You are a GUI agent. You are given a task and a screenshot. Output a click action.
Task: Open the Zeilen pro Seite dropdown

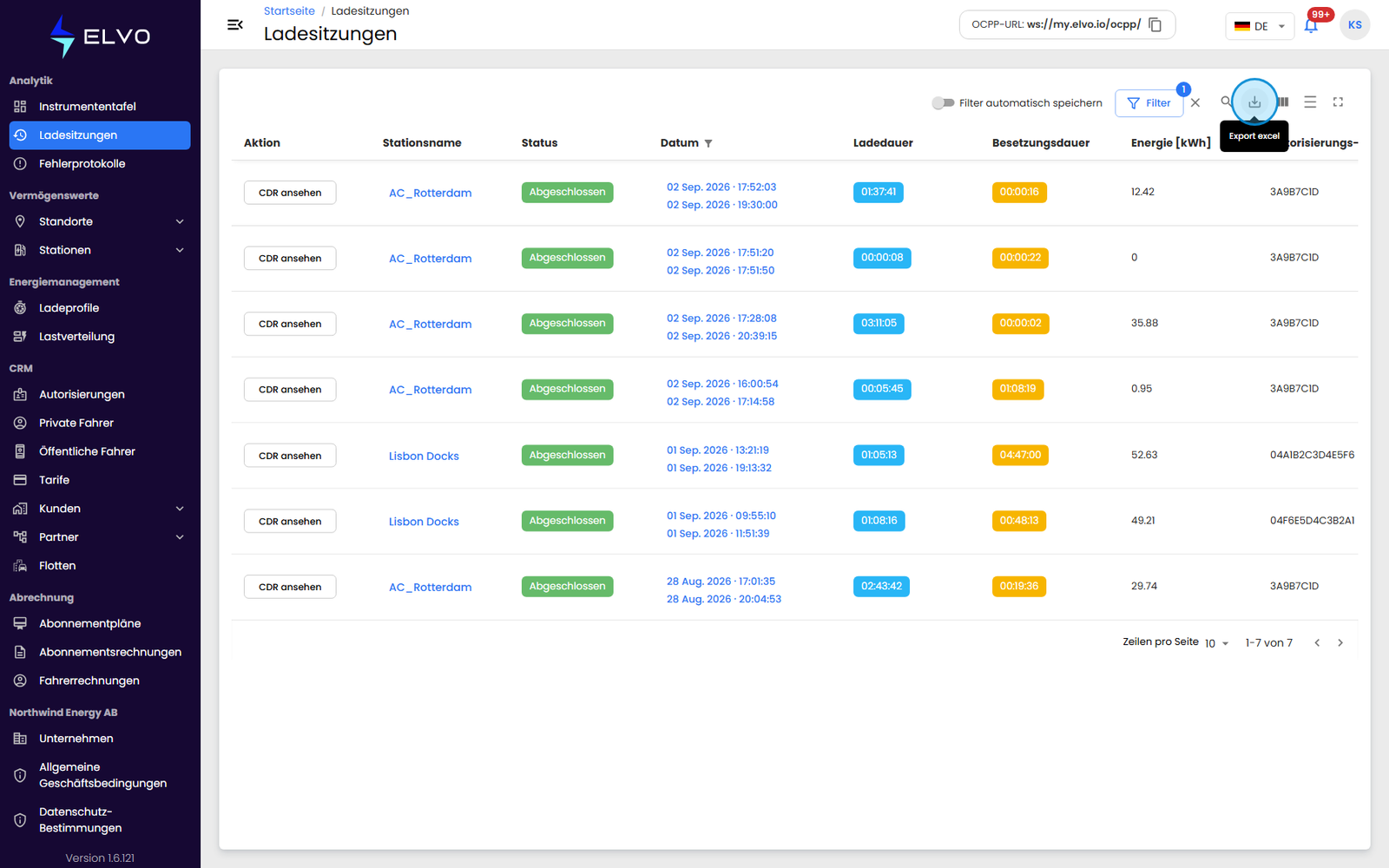pyautogui.click(x=1216, y=643)
